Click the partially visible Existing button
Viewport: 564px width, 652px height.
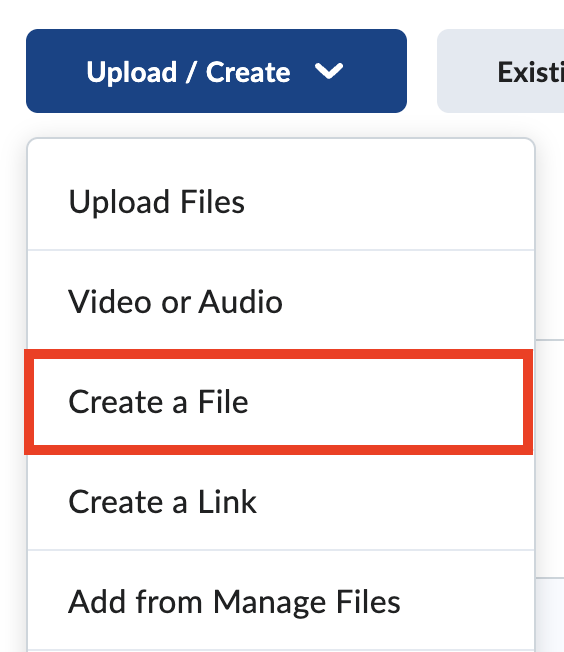[501, 71]
